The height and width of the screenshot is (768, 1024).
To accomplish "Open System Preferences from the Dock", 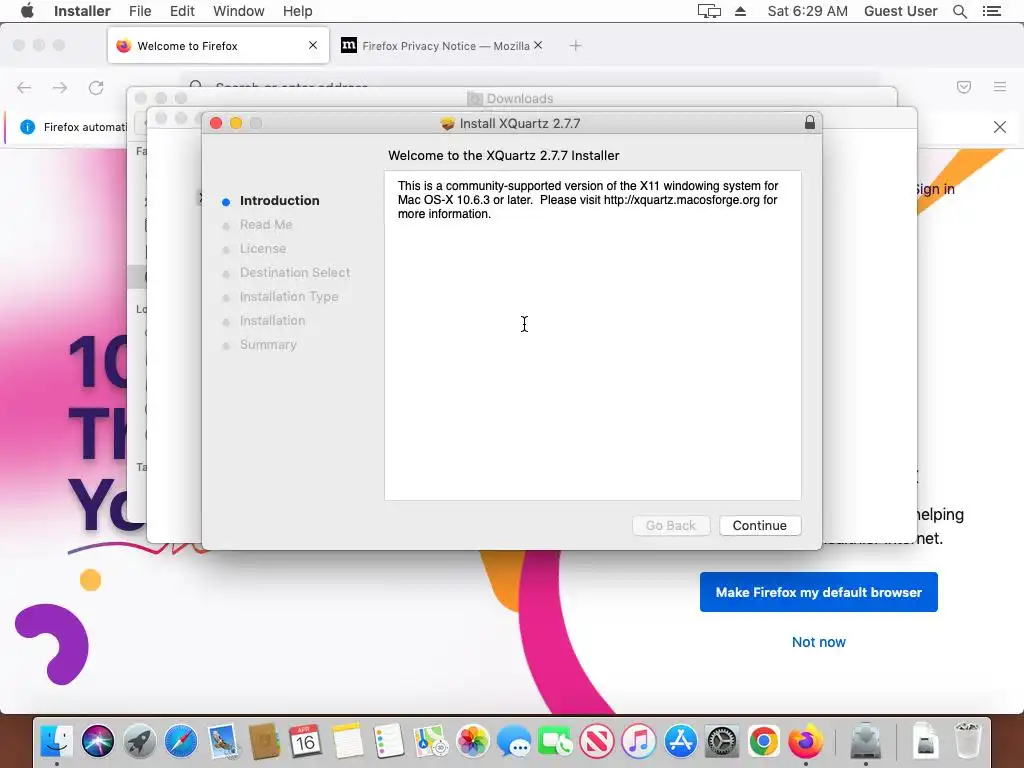I will 722,741.
